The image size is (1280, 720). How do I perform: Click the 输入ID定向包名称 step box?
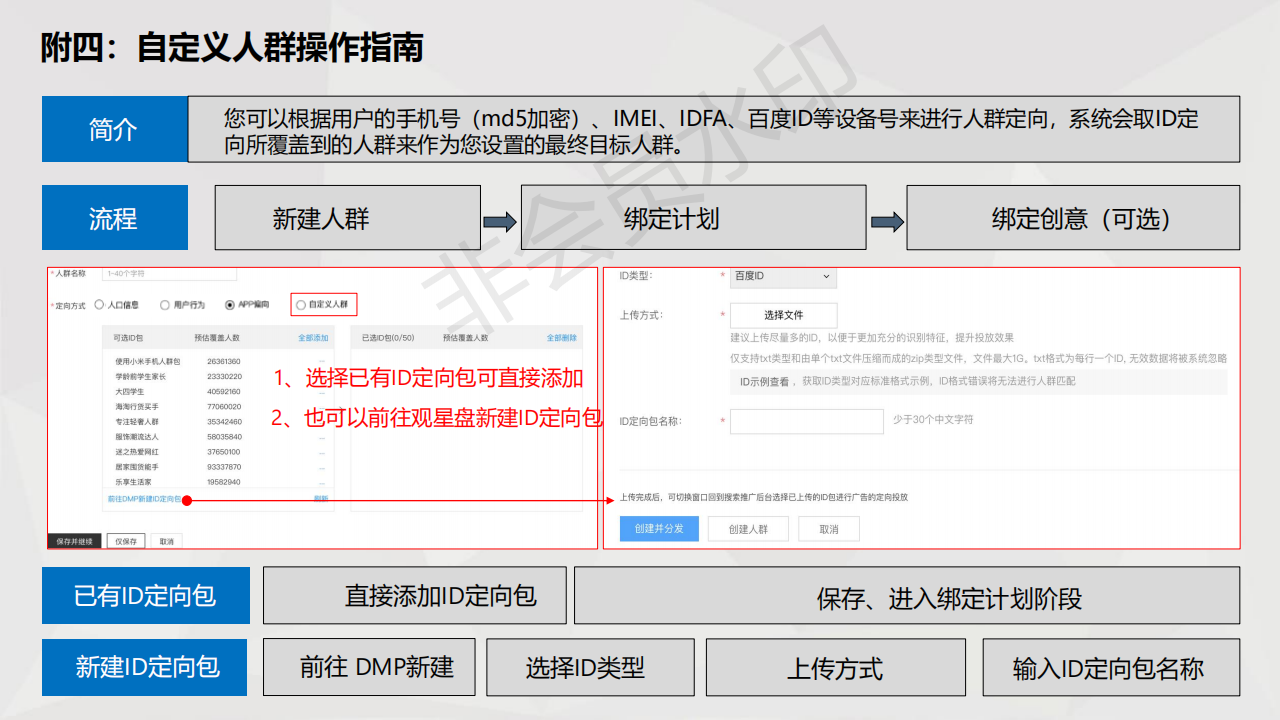click(x=1111, y=667)
